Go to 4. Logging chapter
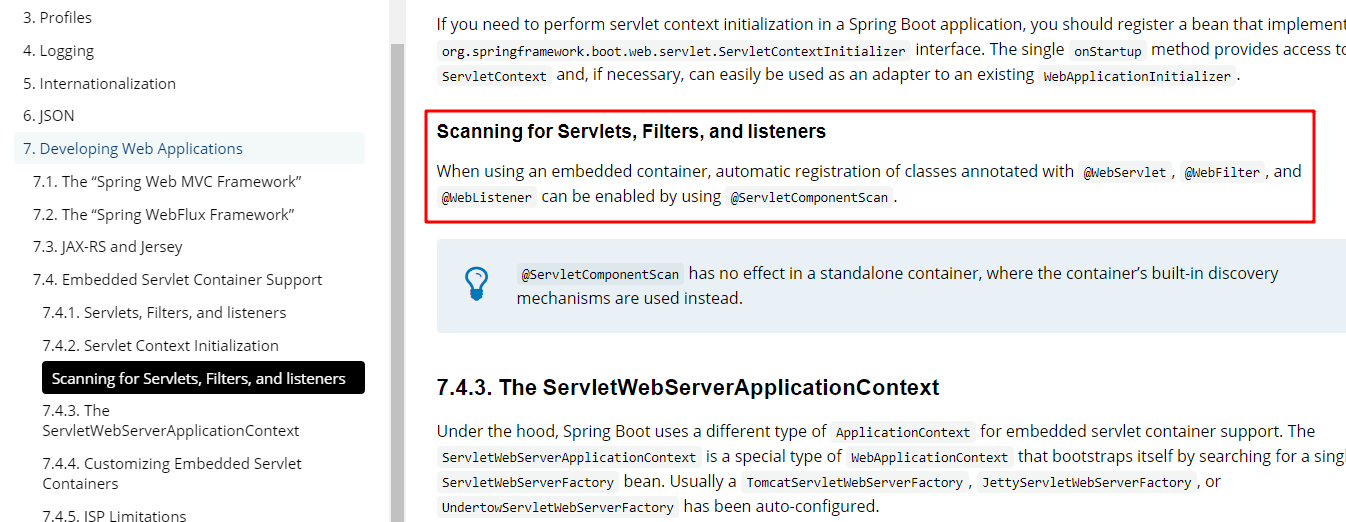This screenshot has height=522, width=1346. coord(59,51)
